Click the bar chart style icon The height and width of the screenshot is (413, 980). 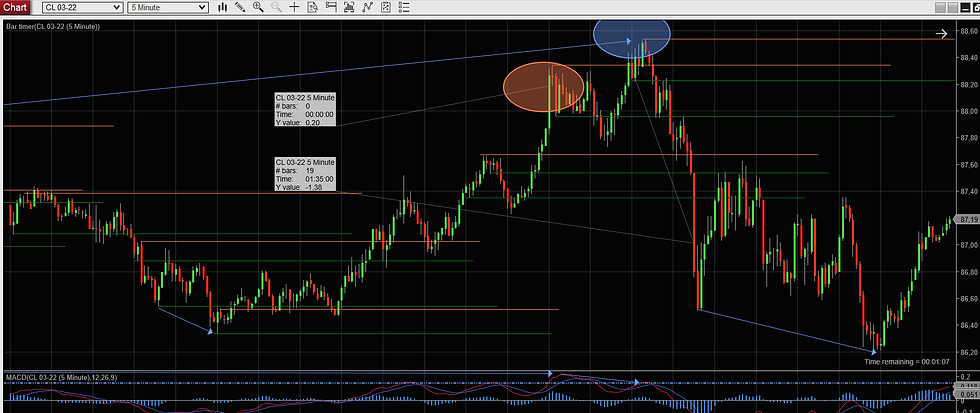tap(222, 7)
